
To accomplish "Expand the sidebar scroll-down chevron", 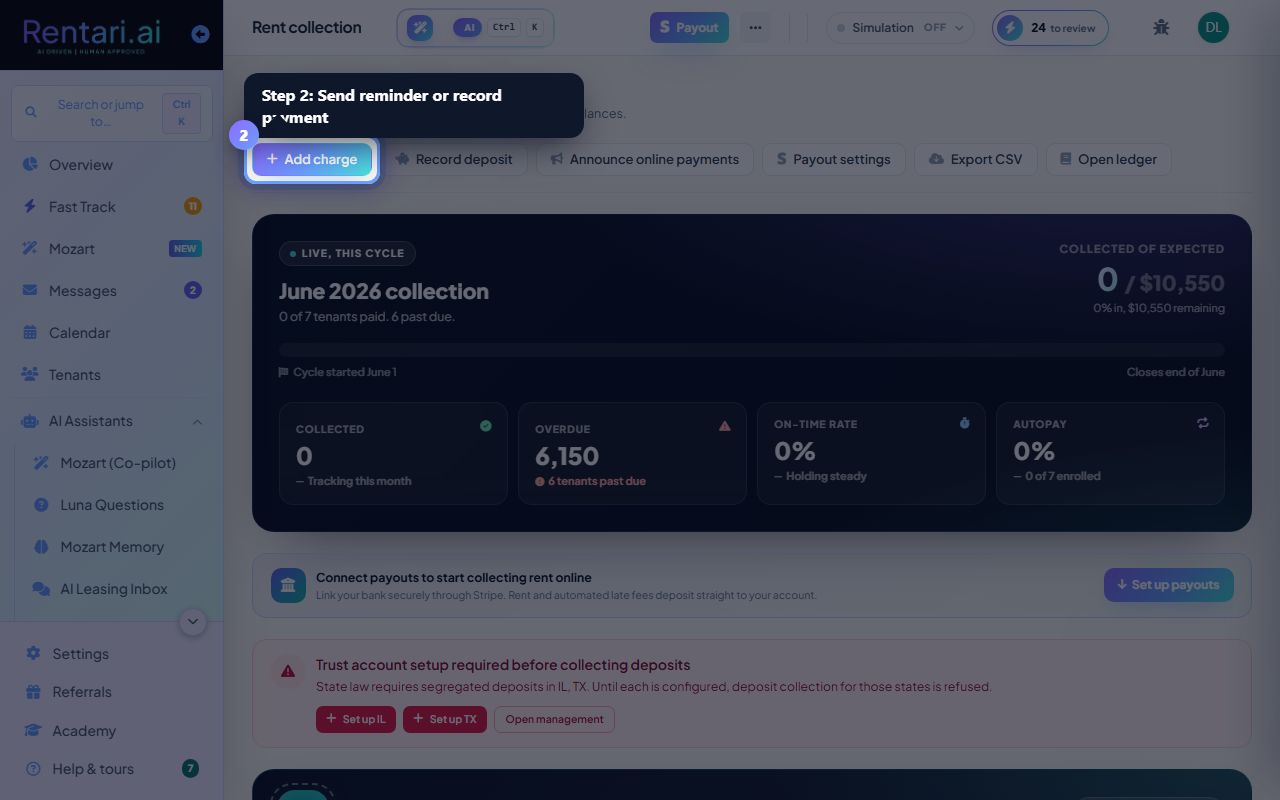I will [193, 621].
